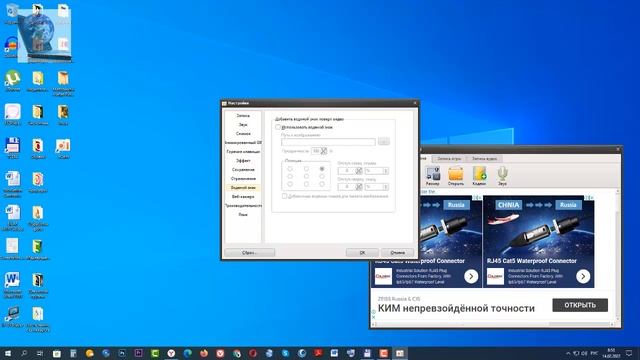Viewport: 640px width, 360px height.
Task: Click the Открыть folder icon in oCam
Action: coord(456,176)
